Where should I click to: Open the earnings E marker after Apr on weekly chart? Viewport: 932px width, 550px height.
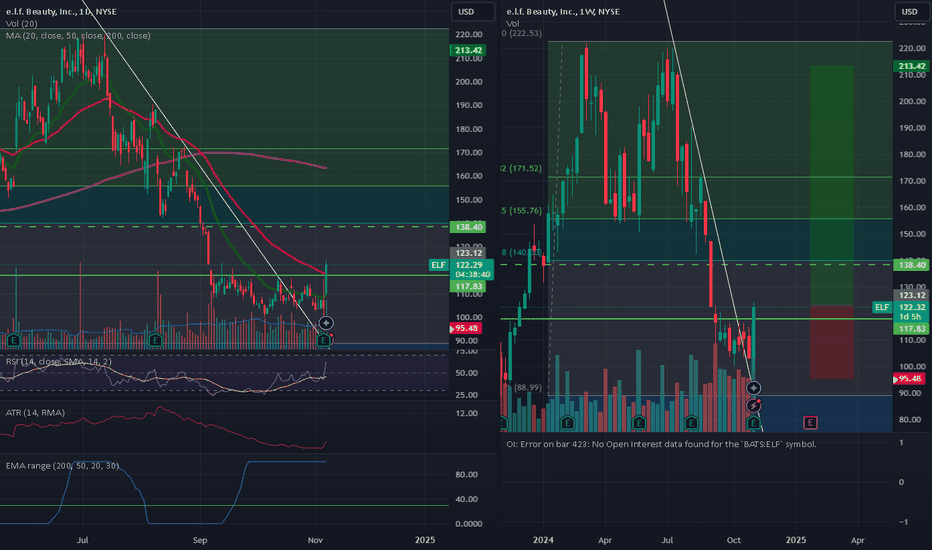coord(639,423)
